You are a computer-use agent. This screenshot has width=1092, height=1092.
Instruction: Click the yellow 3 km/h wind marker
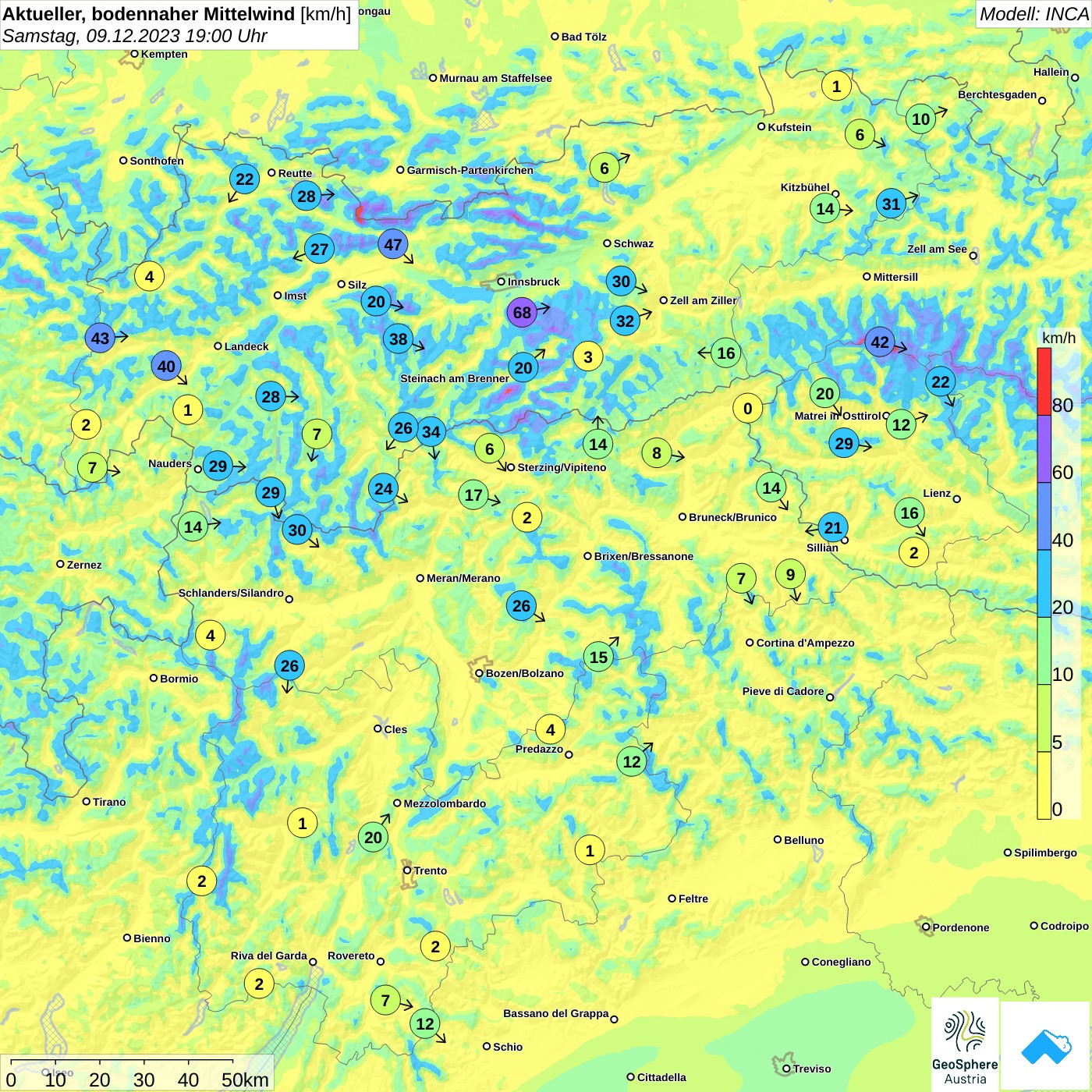pyautogui.click(x=588, y=357)
